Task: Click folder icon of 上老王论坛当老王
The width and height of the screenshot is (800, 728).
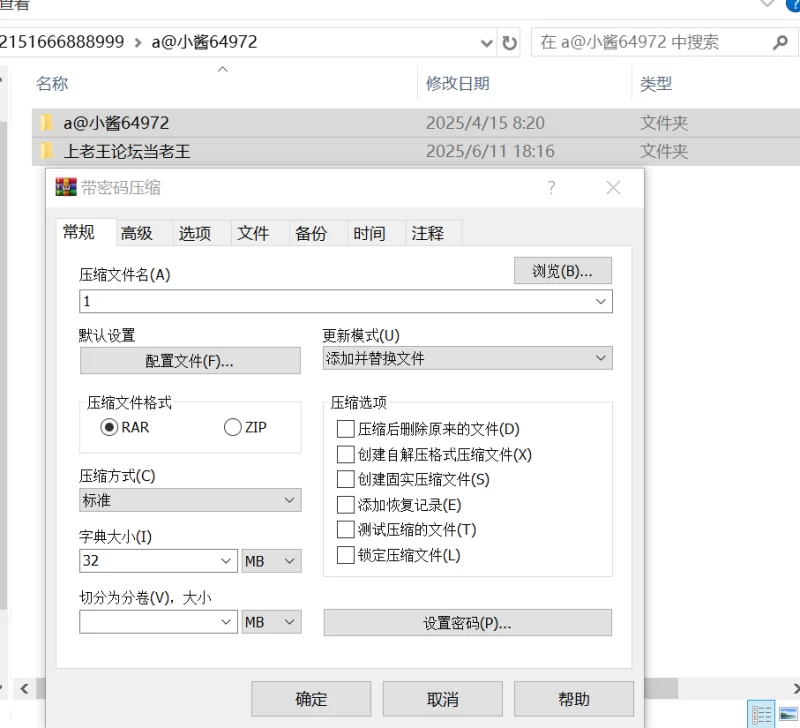Action: click(x=46, y=150)
